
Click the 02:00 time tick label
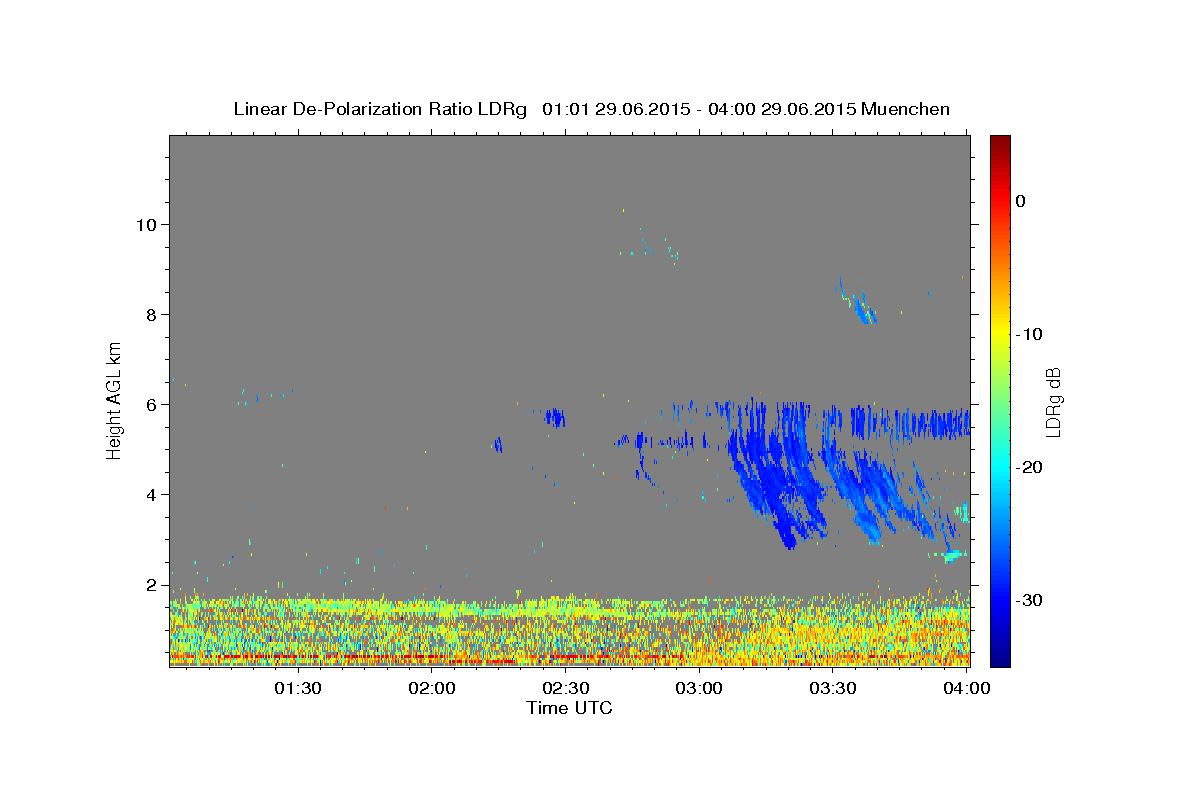pos(432,689)
